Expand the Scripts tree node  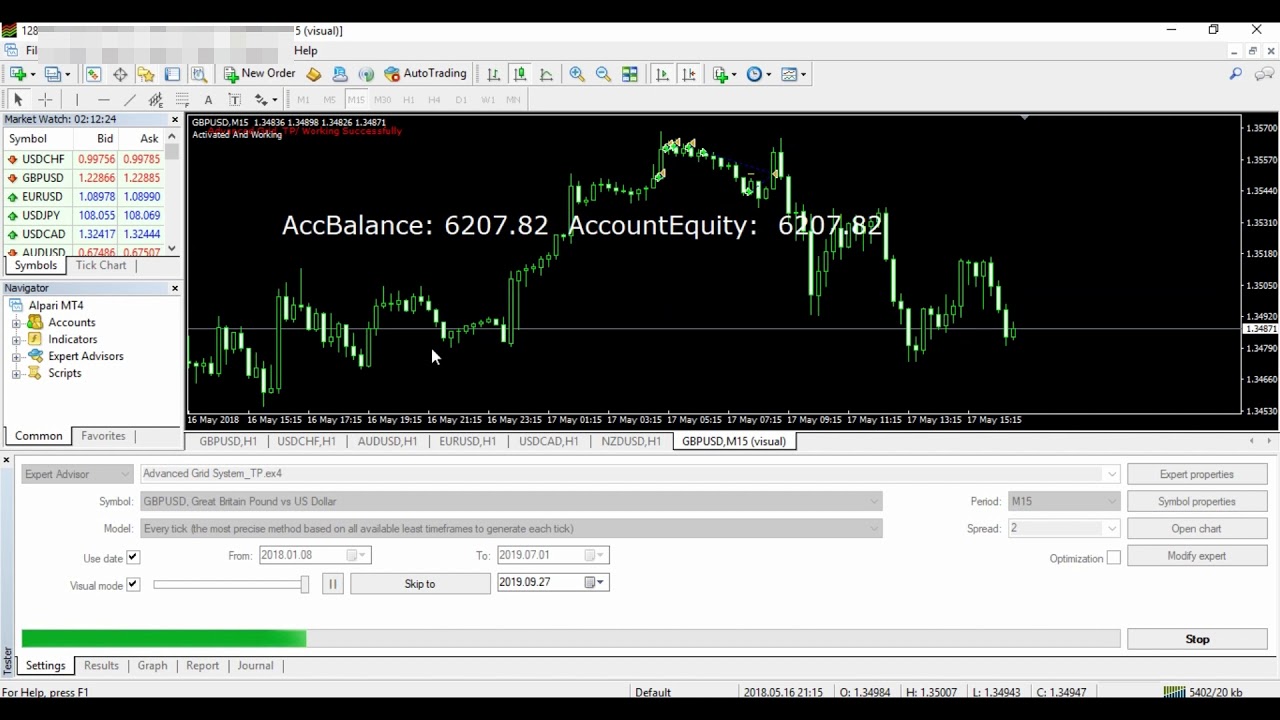tap(16, 374)
